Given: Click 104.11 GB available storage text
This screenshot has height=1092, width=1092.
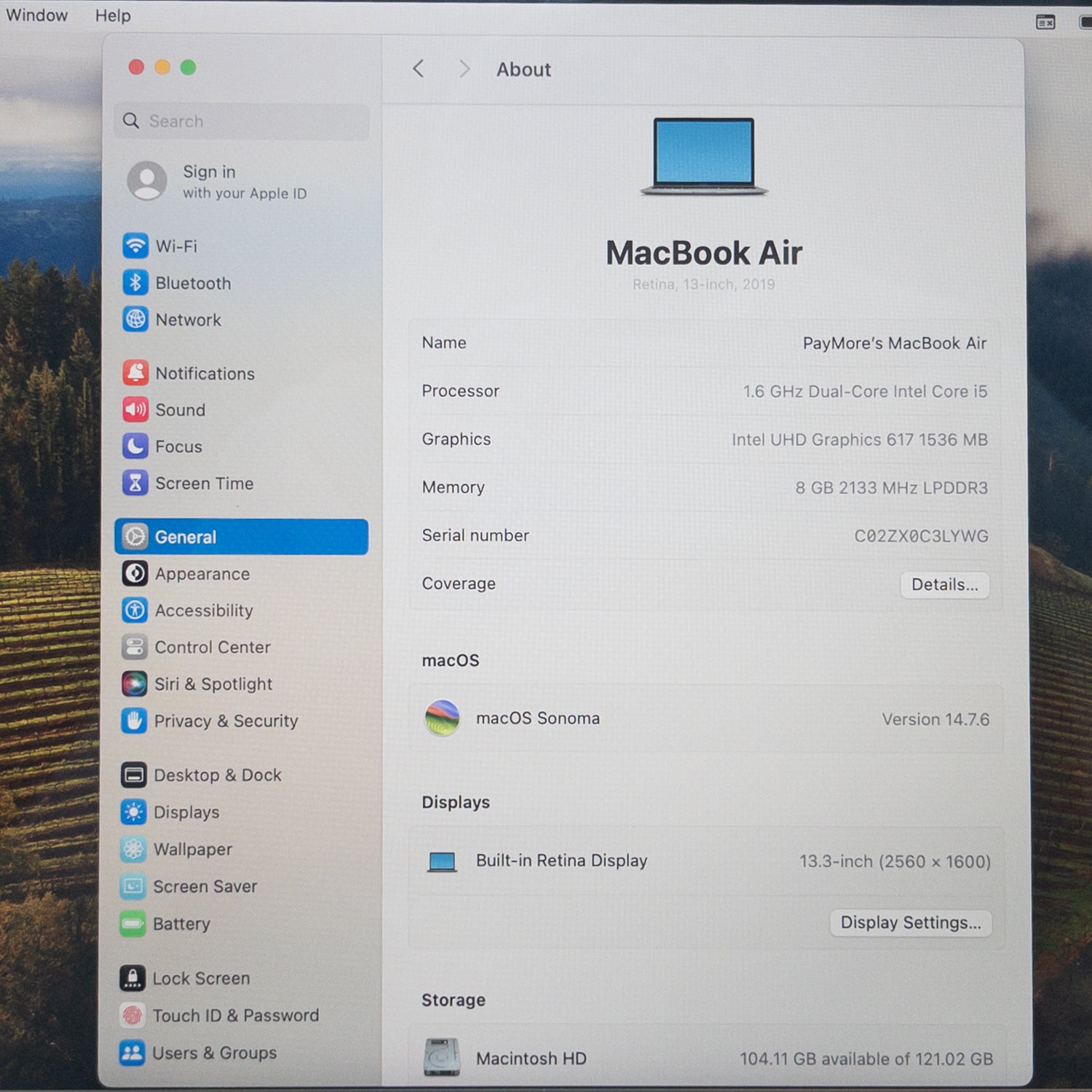Looking at the screenshot, I should 866,1059.
